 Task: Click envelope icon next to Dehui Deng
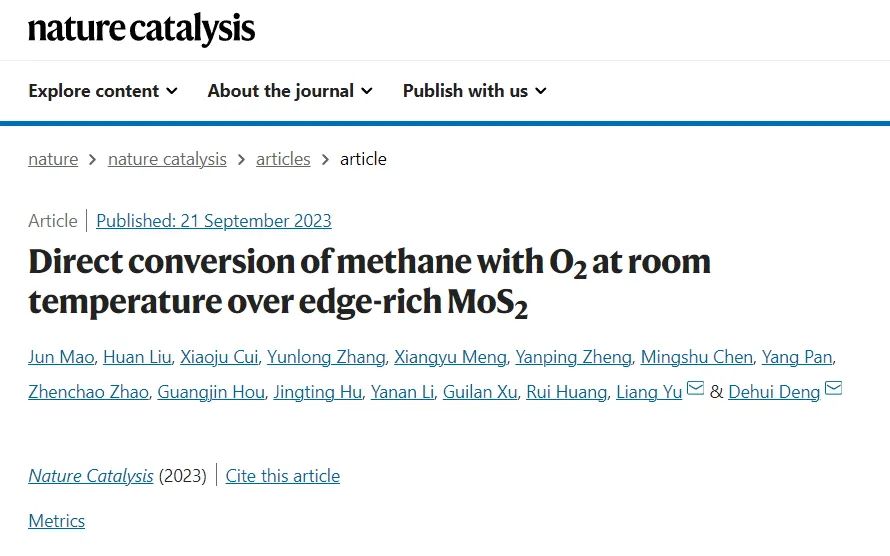[x=833, y=389]
